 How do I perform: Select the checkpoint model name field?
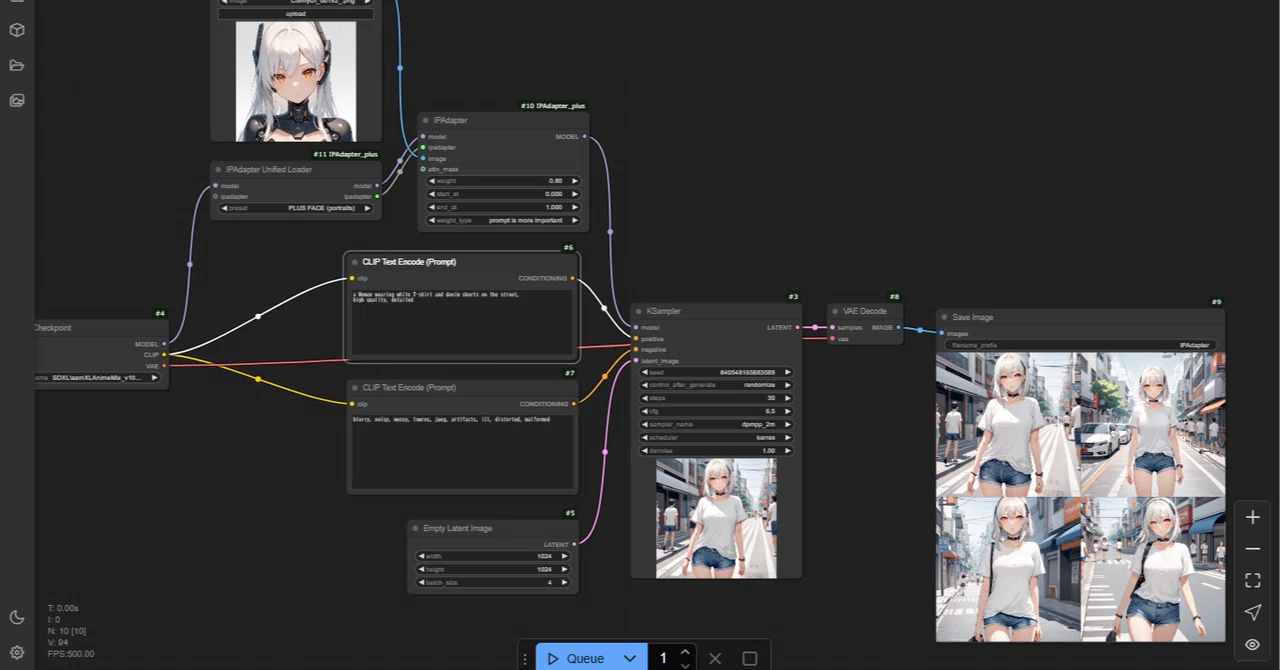tap(97, 378)
